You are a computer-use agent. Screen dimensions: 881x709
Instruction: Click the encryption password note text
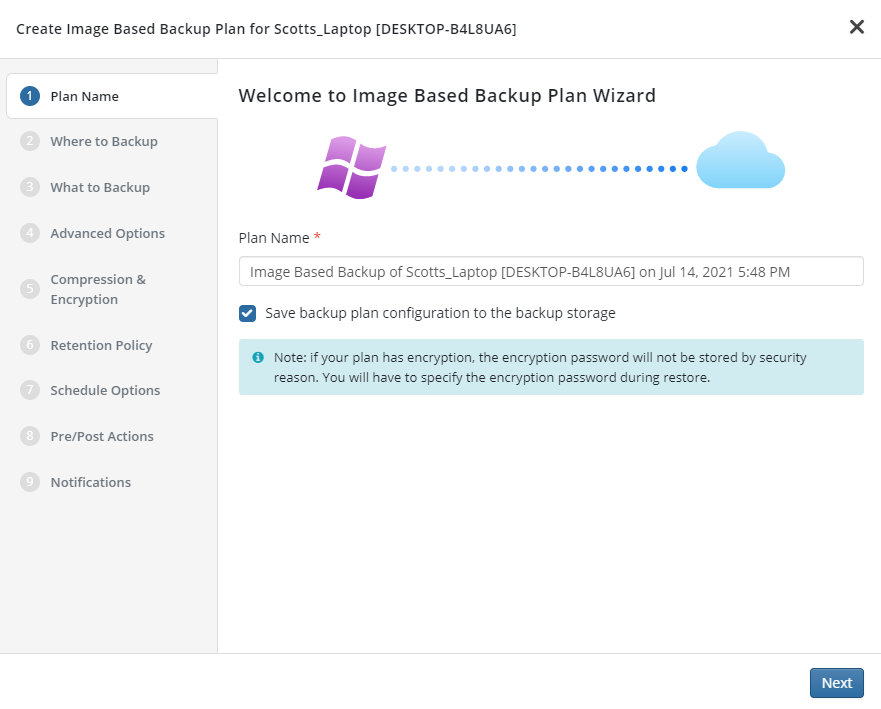coord(540,367)
